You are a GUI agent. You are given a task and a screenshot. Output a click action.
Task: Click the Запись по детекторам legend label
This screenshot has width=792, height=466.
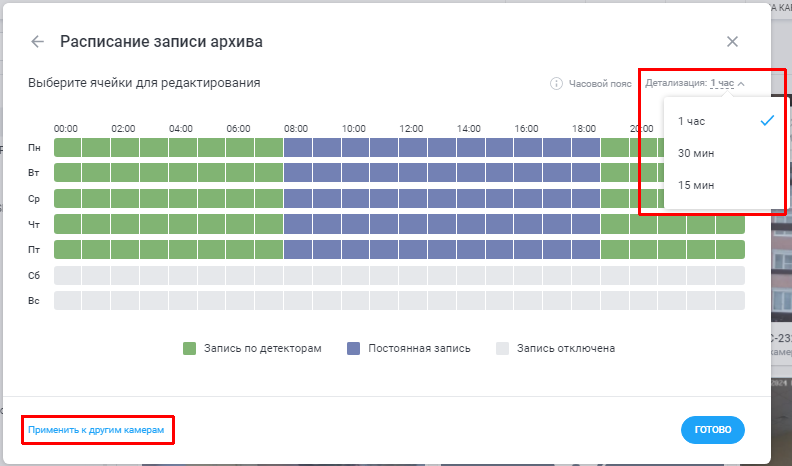263,348
